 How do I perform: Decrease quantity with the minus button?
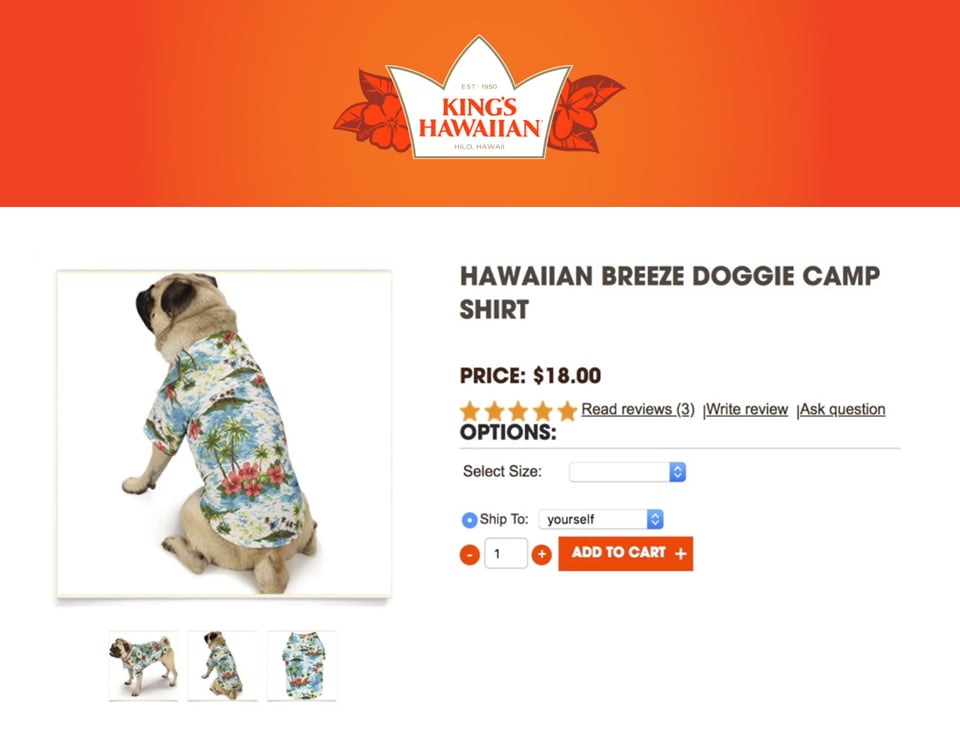tap(470, 555)
